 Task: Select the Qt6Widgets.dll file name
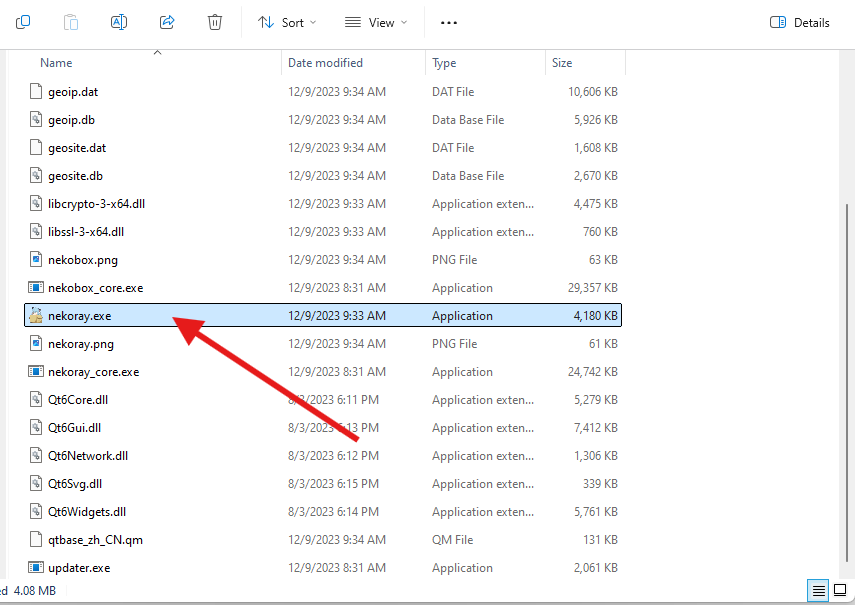pos(87,512)
